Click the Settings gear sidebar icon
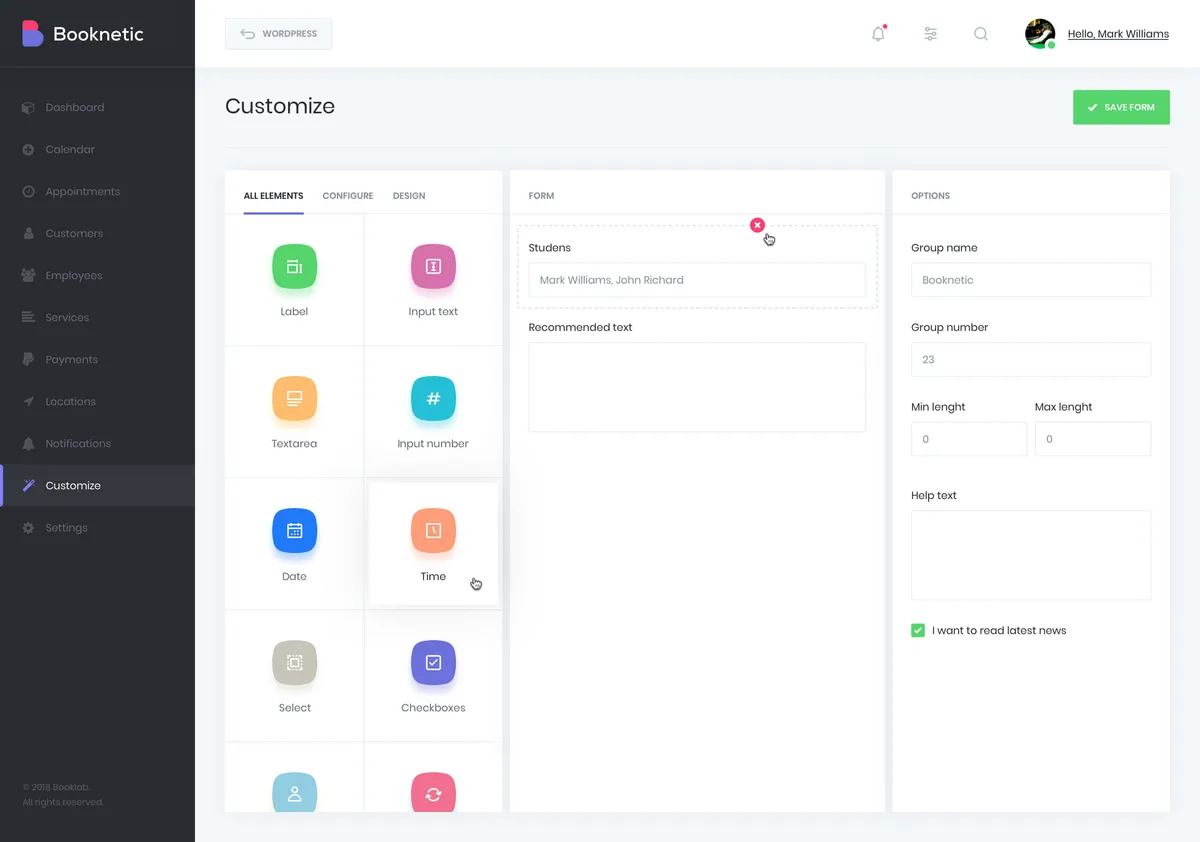The image size is (1200, 842). pyautogui.click(x=28, y=527)
